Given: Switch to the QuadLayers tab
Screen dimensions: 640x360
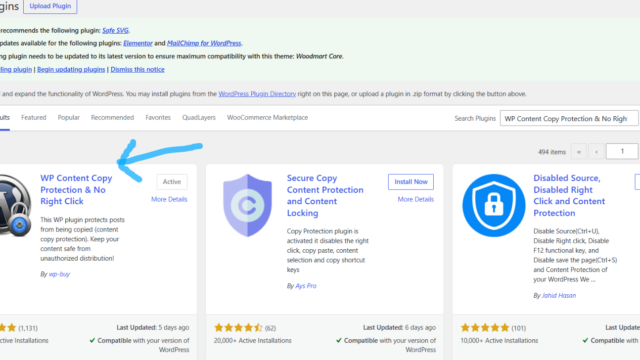Looking at the screenshot, I should pyautogui.click(x=199, y=118).
